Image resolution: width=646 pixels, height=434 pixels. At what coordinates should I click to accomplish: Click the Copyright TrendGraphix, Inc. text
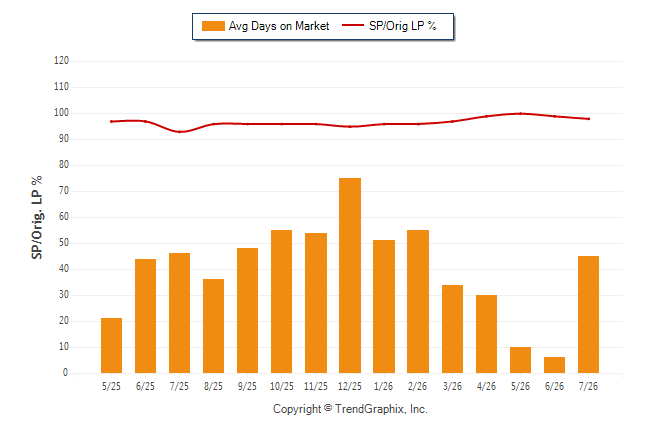(350, 409)
